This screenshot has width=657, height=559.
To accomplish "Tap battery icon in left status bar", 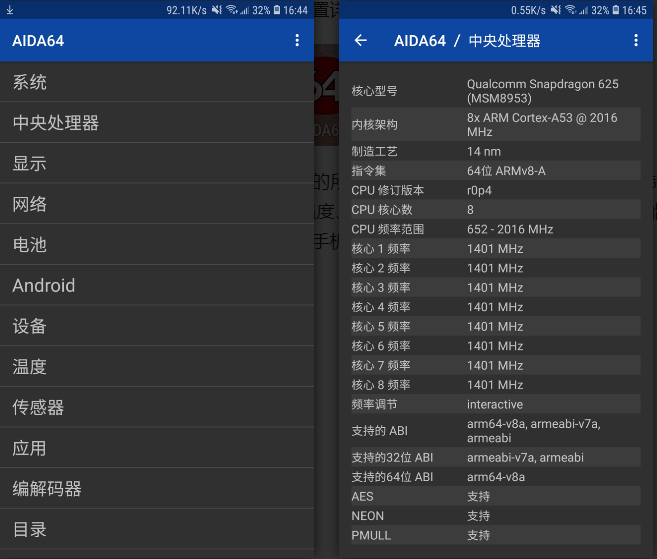I will point(277,10).
